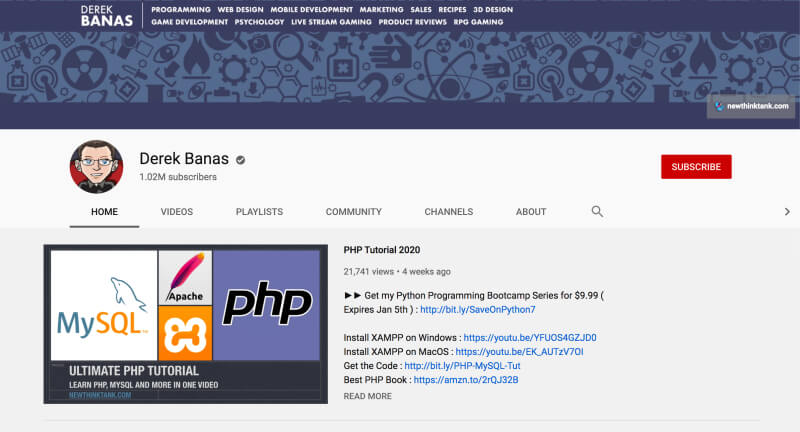Image resolution: width=800 pixels, height=432 pixels.
Task: Click the Derek Banas channel avatar
Action: click(x=96, y=167)
